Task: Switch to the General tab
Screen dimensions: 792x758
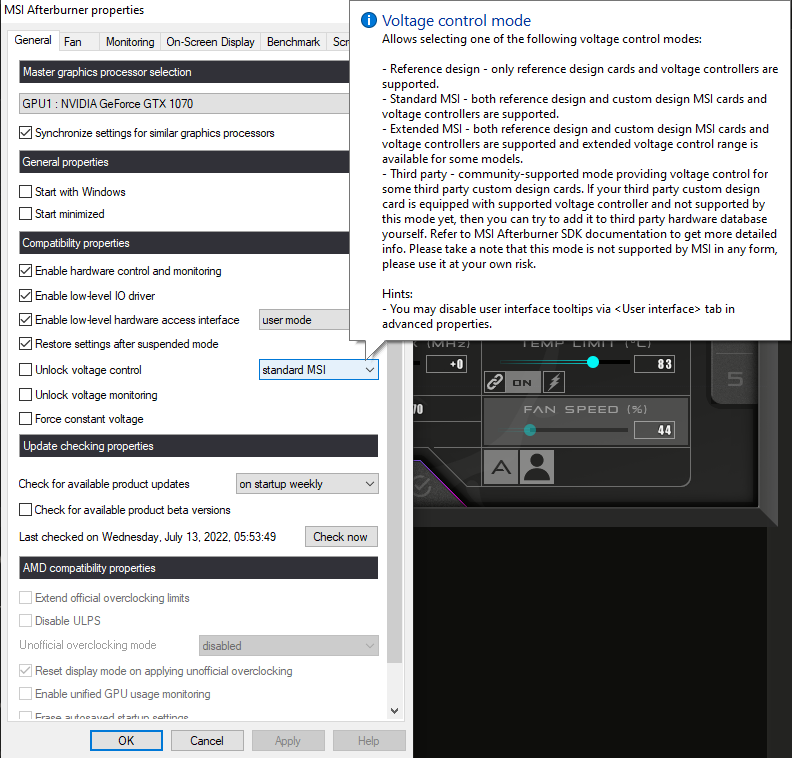Action: pos(33,40)
